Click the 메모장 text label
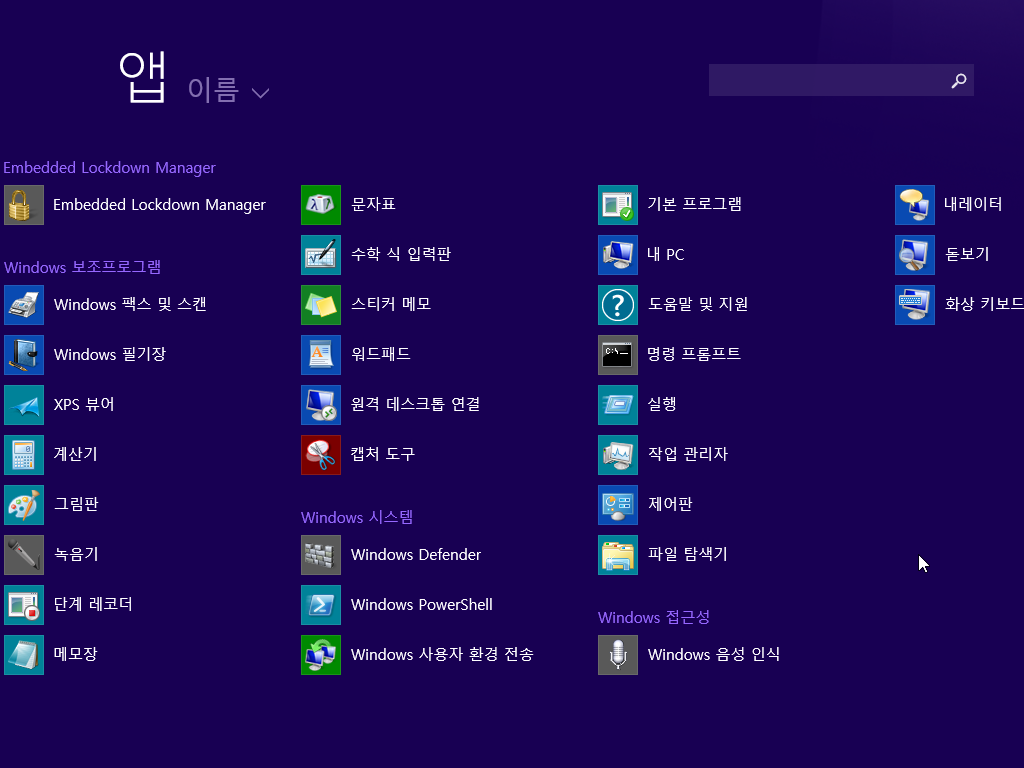1024x768 pixels. 76,654
